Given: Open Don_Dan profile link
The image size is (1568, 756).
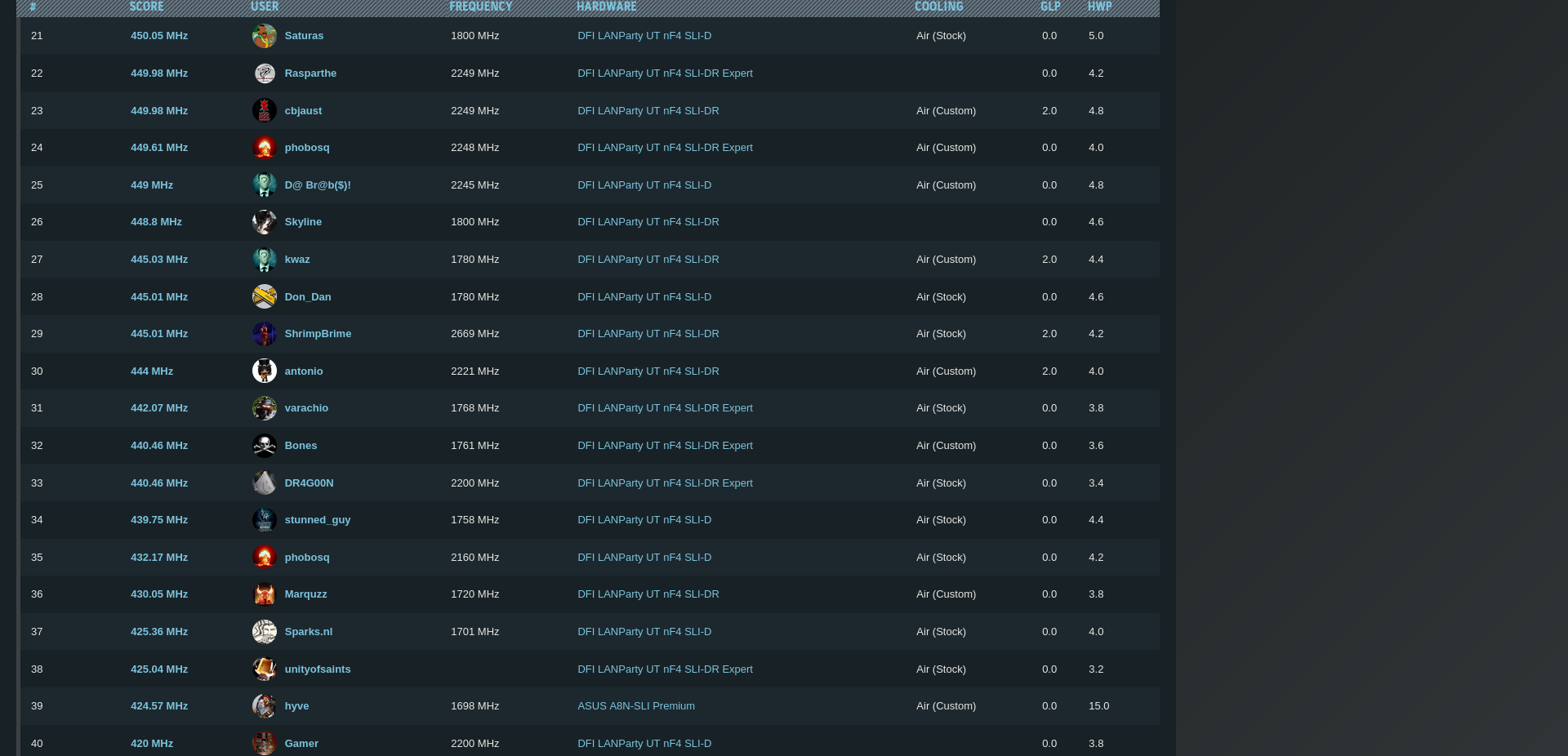Looking at the screenshot, I should (x=308, y=297).
